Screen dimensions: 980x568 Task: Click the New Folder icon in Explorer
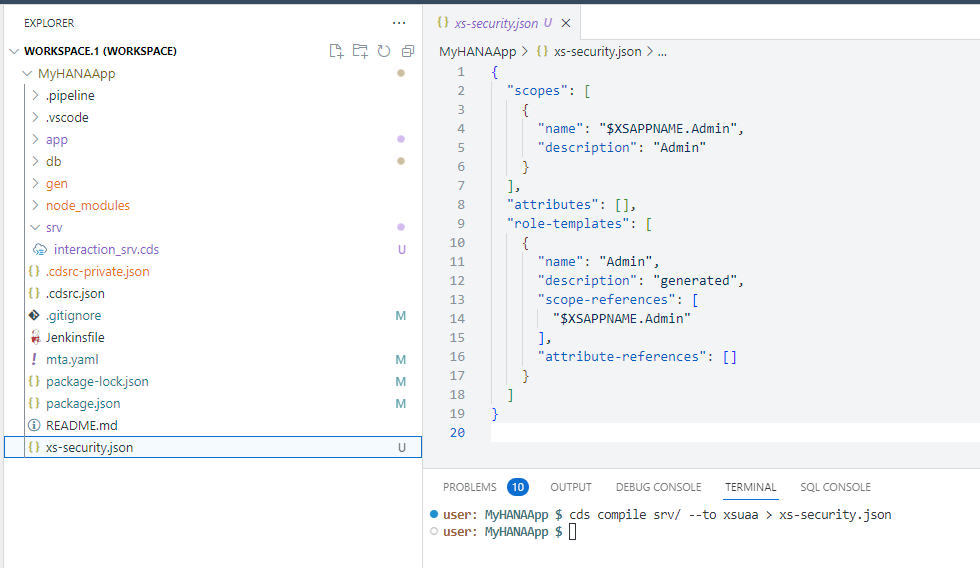pyautogui.click(x=360, y=51)
